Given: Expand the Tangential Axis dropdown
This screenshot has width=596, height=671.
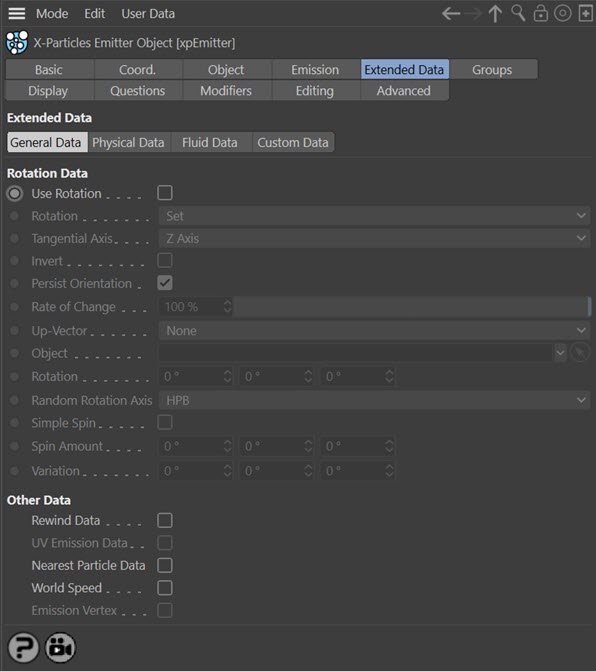Looking at the screenshot, I should tap(374, 238).
